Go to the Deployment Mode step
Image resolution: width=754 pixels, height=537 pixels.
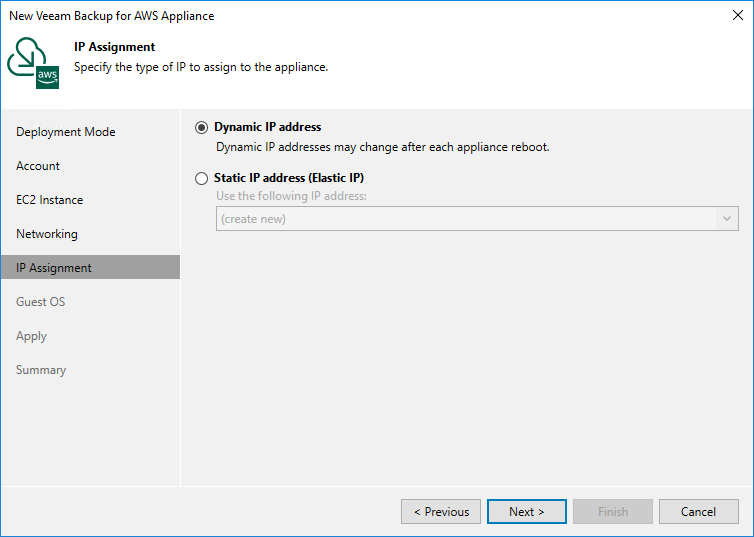click(66, 132)
